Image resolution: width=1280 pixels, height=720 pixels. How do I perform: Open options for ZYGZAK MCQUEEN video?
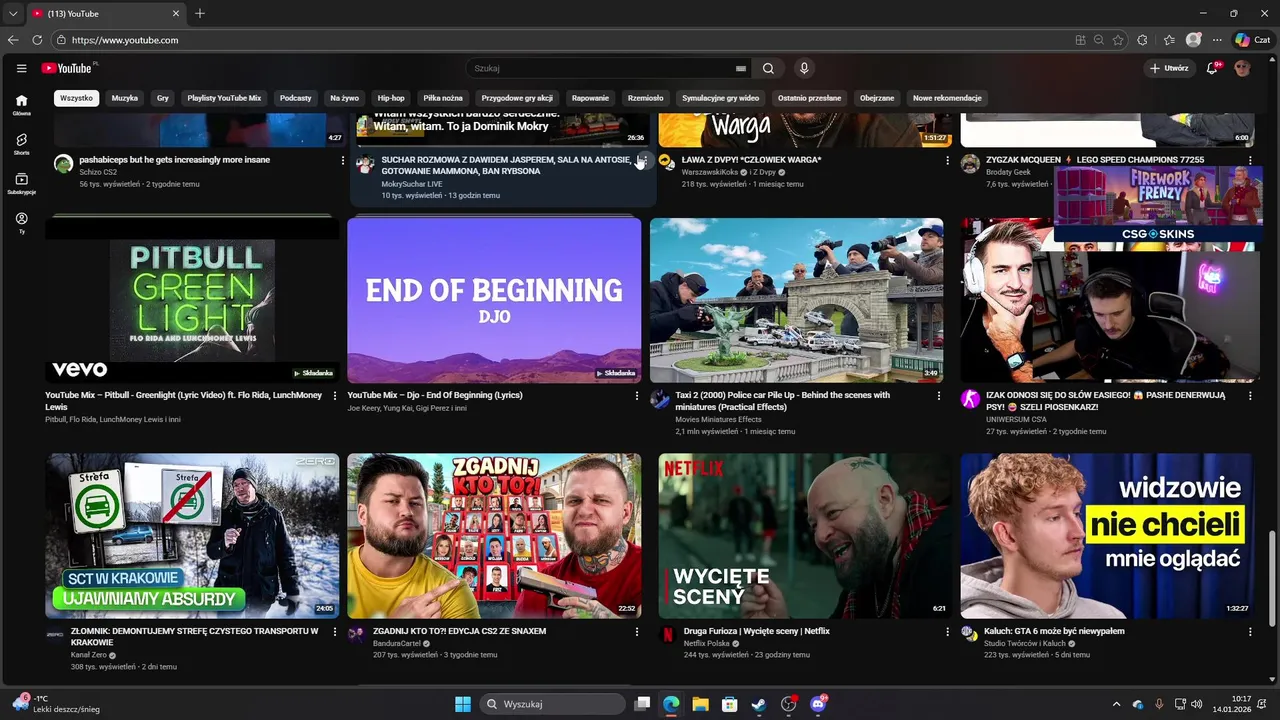(x=1250, y=160)
